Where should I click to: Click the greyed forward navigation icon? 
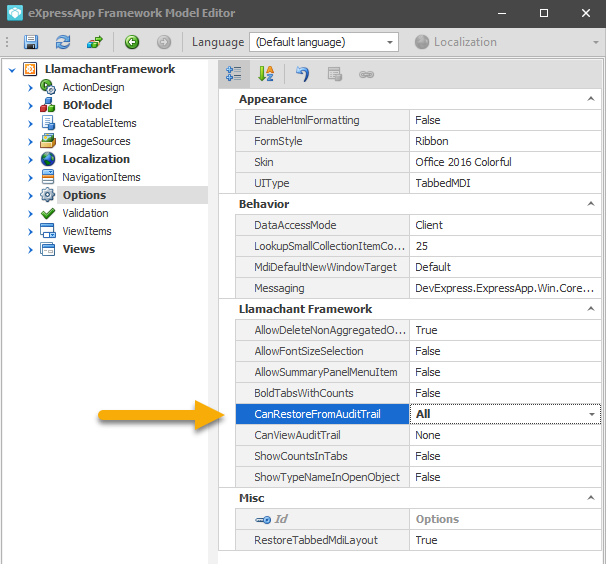[x=164, y=42]
